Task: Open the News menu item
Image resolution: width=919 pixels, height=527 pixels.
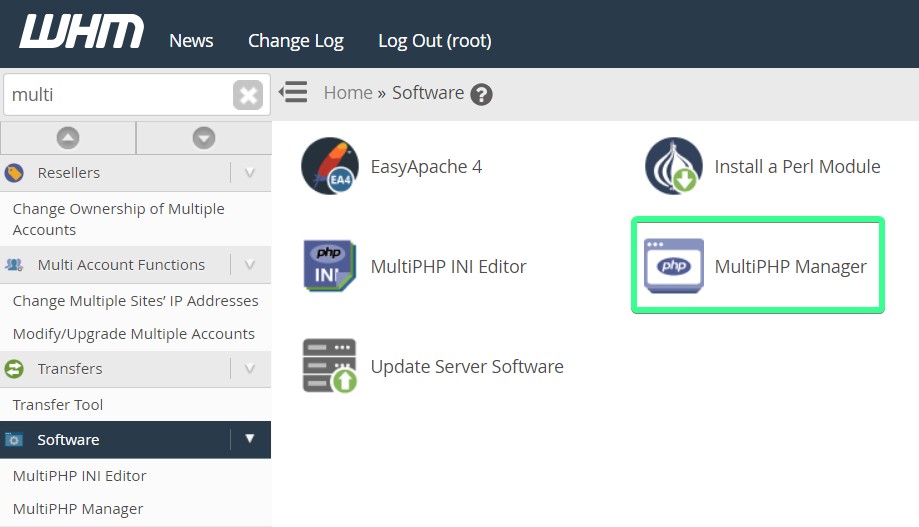Action: [191, 41]
